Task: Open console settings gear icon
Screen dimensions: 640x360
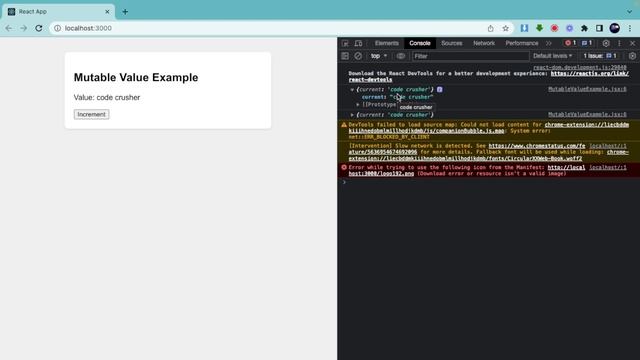Action: coord(632,56)
